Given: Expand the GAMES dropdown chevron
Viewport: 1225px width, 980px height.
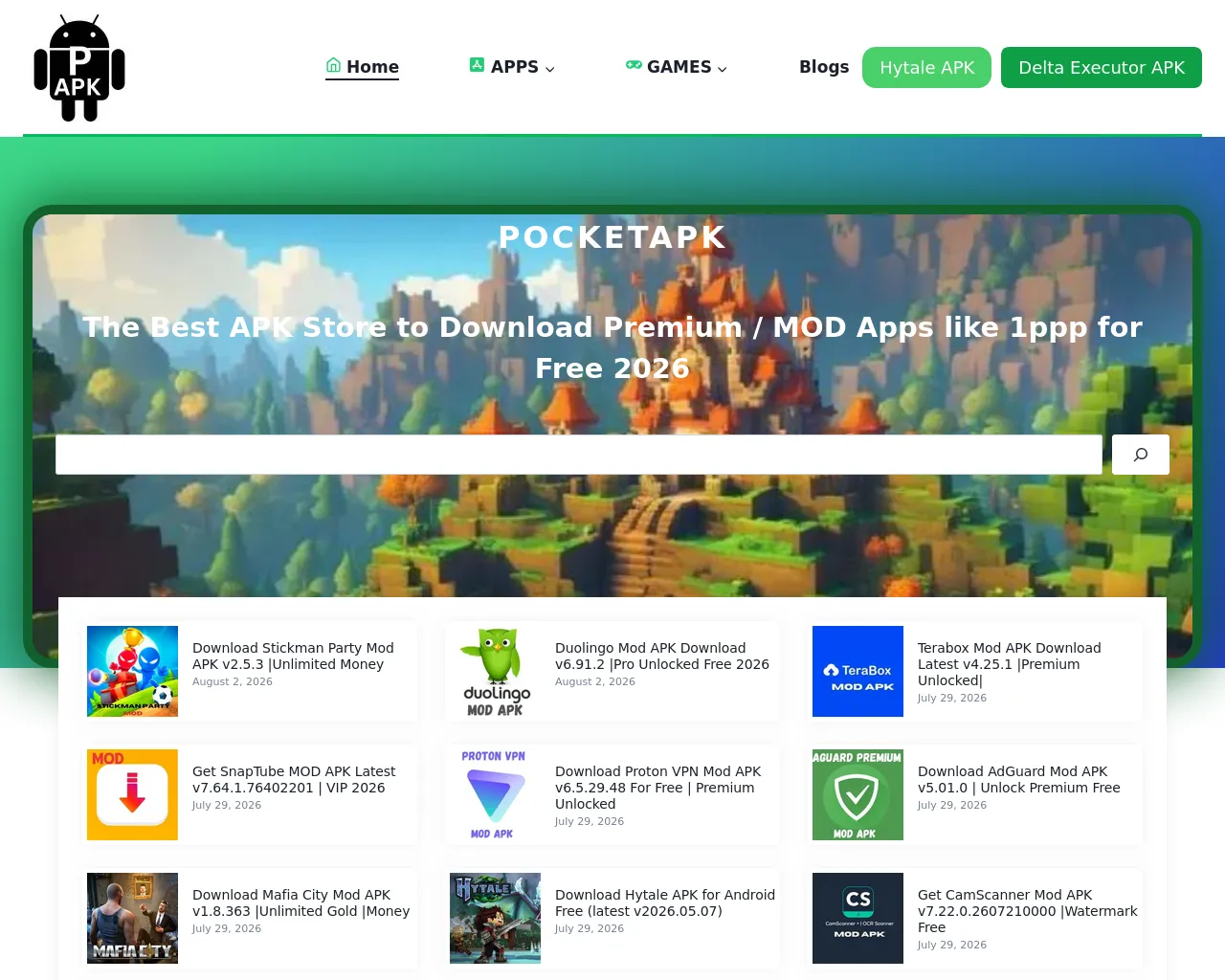Looking at the screenshot, I should [723, 69].
